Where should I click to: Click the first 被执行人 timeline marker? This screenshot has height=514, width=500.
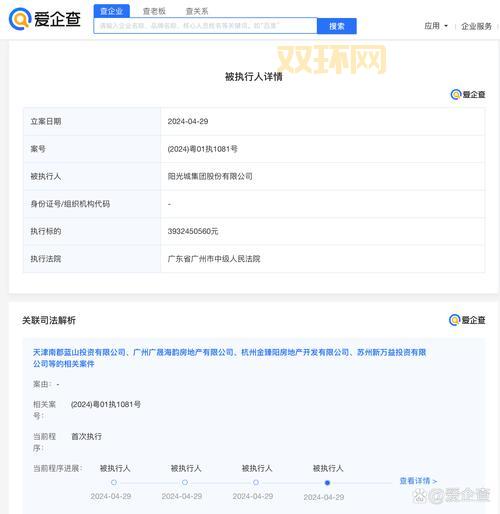(114, 482)
